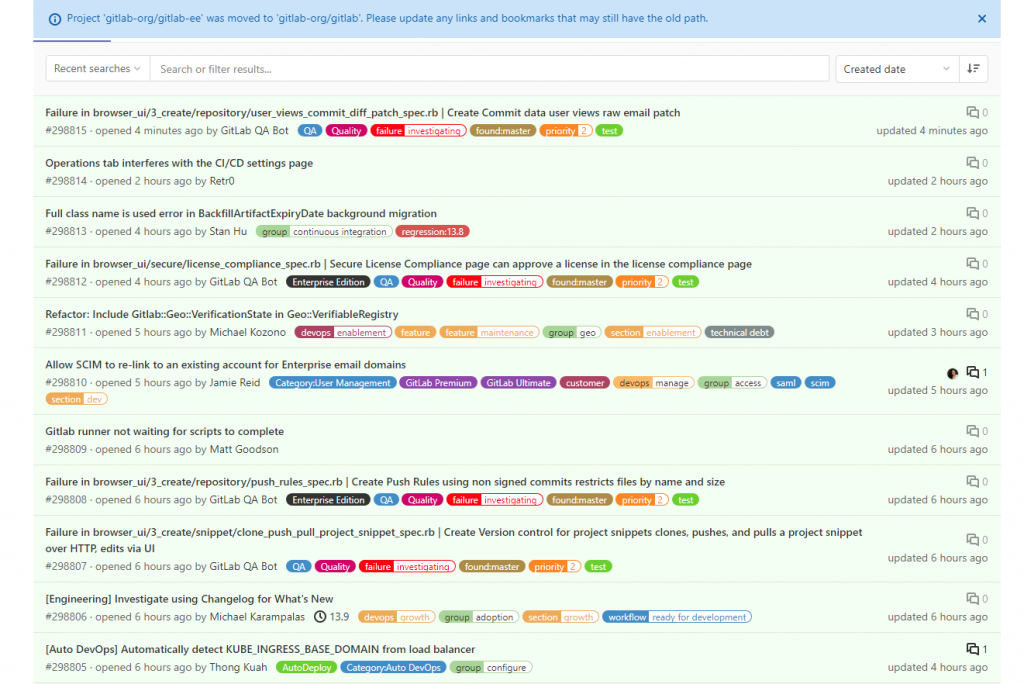Click the Category:Auto DevOps label
The height and width of the screenshot is (684, 1024).
[393, 668]
